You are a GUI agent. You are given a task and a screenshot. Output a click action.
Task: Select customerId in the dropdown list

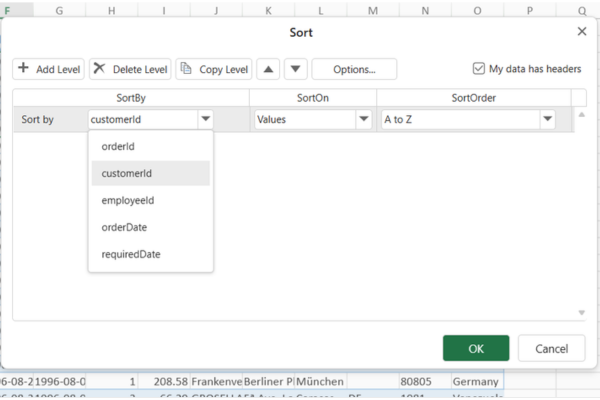click(x=151, y=173)
